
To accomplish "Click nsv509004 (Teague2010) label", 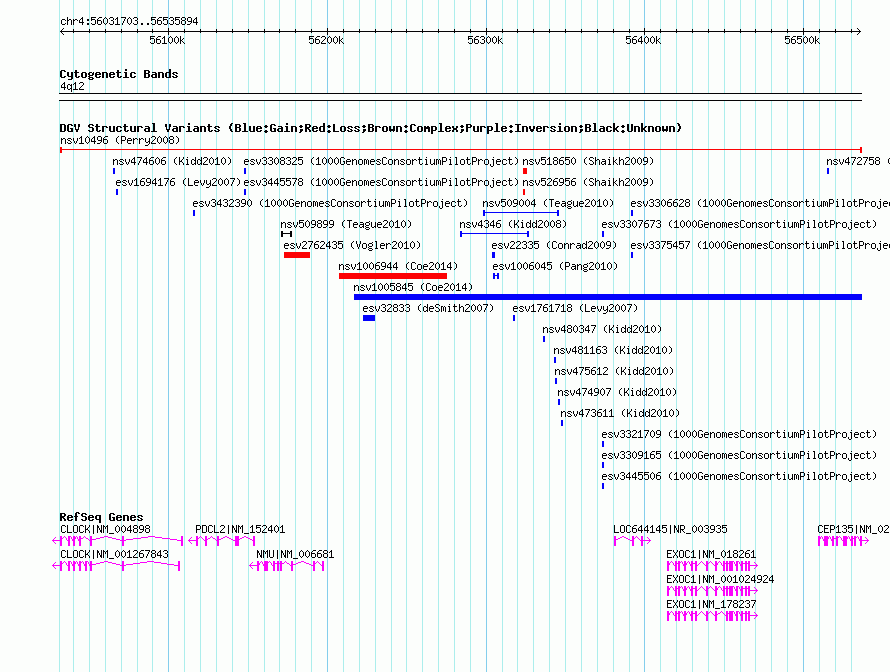I will [x=548, y=203].
